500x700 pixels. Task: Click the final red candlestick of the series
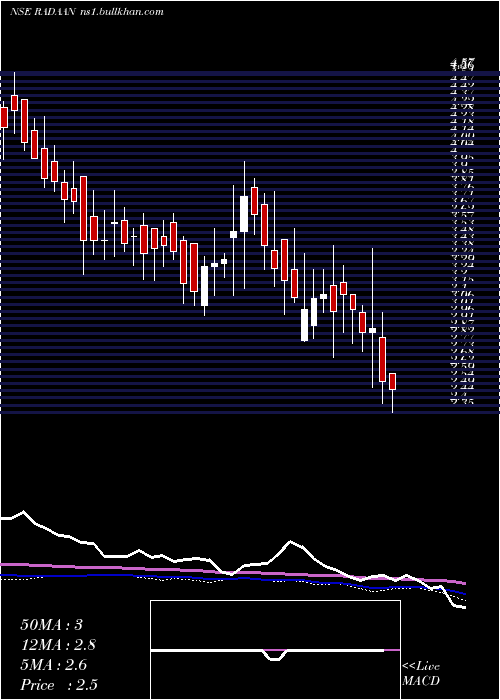(392, 382)
